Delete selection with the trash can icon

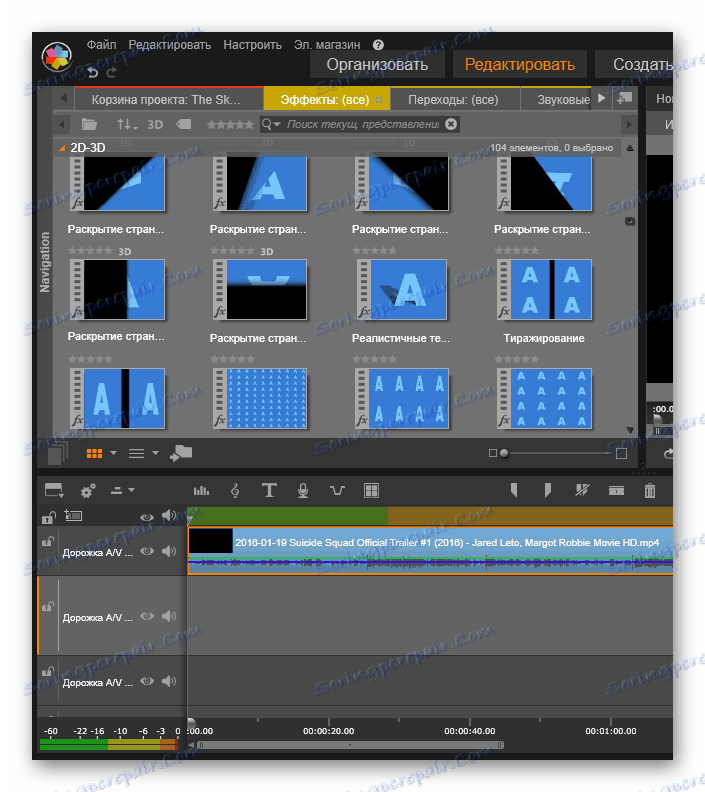coord(650,490)
